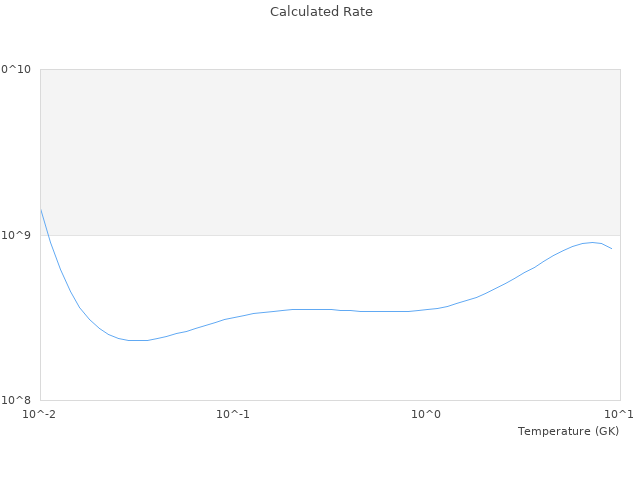The image size is (640, 480).
Task: Click the curve above the 10^-1 tick
Action: [x=233, y=318]
